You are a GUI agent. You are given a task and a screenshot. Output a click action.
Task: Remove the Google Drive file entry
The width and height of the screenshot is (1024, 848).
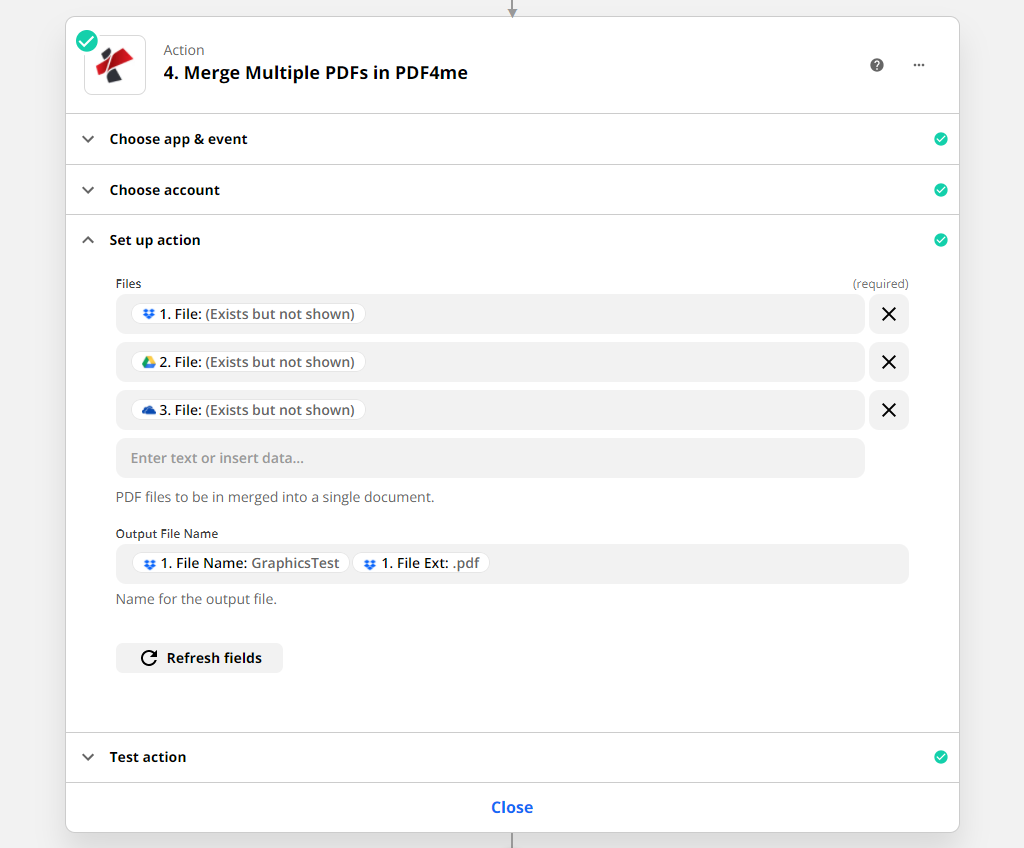888,362
